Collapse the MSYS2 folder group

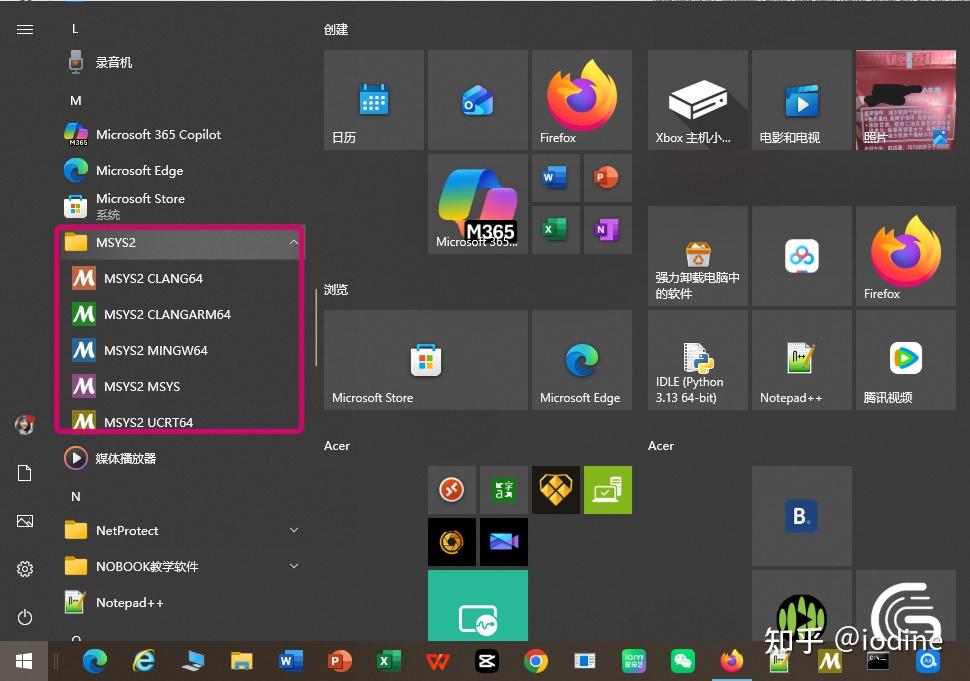pyautogui.click(x=293, y=242)
